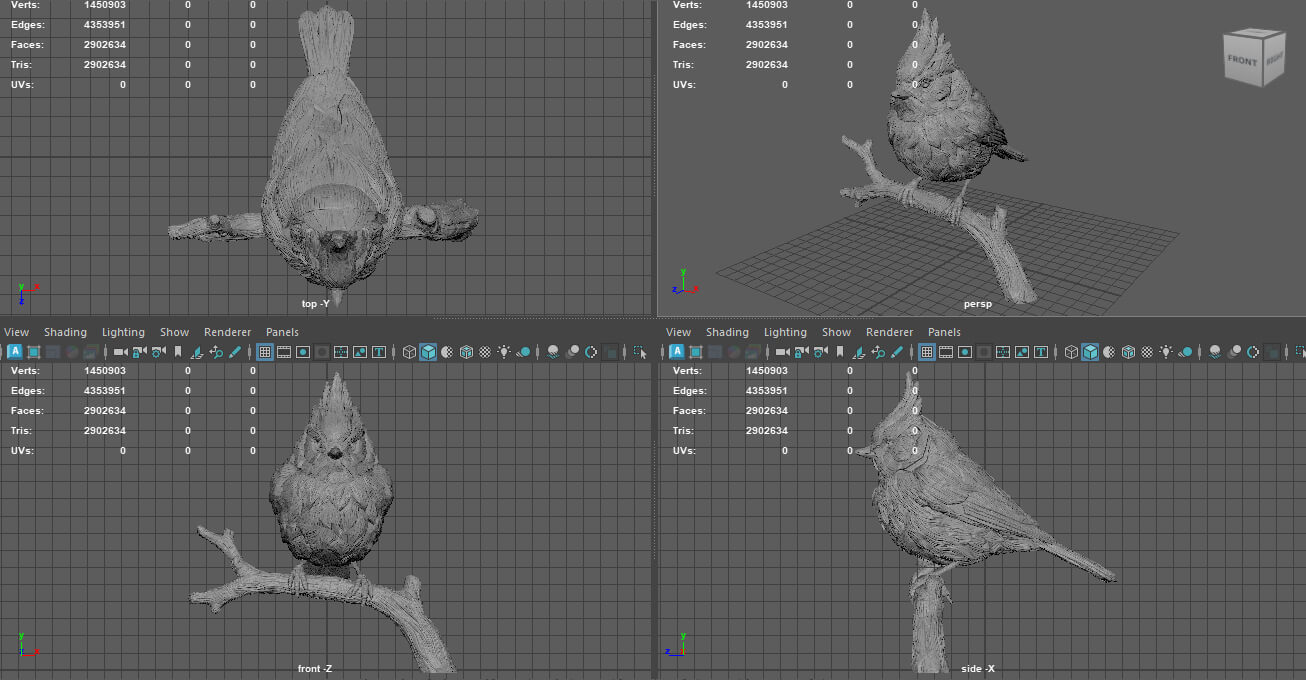The image size is (1306, 680).
Task: Click Select Camera icon in front panel toolbar
Action: coord(120,352)
